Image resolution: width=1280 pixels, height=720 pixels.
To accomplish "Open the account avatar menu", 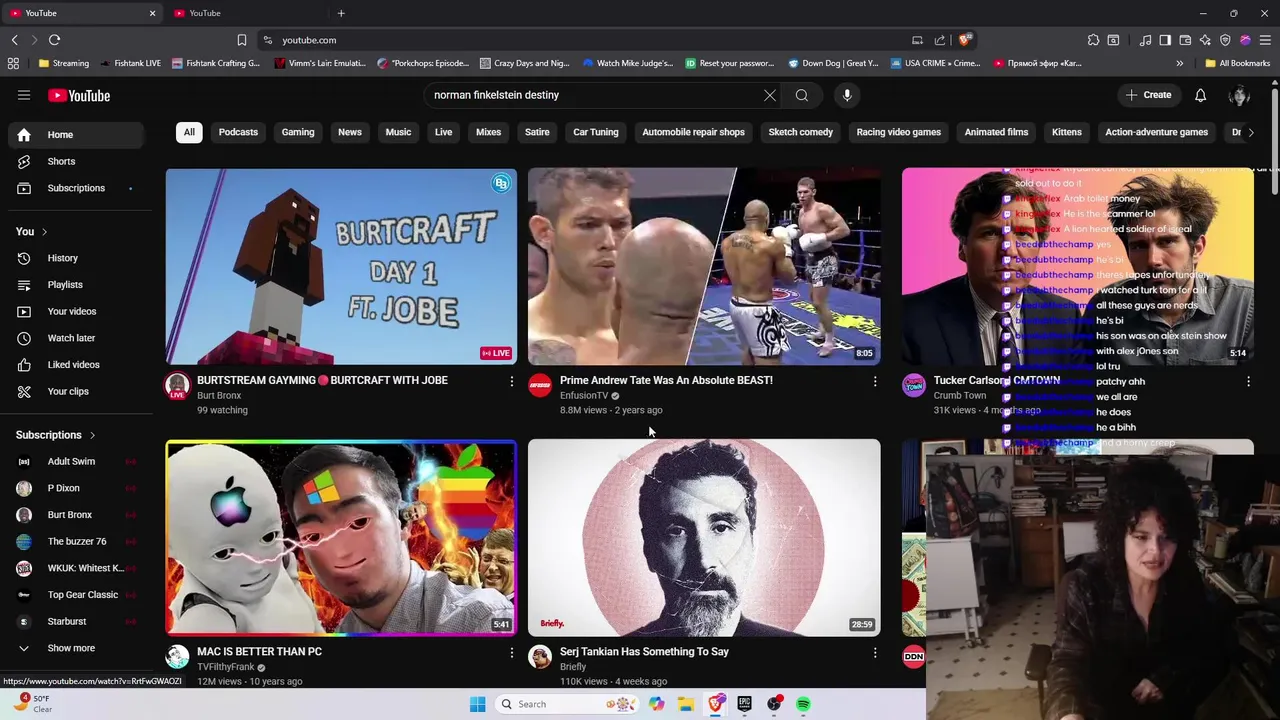I will tap(1240, 95).
